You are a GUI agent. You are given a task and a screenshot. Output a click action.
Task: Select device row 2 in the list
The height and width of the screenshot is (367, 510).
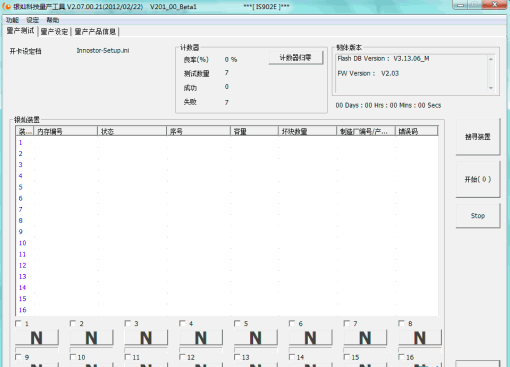point(227,154)
